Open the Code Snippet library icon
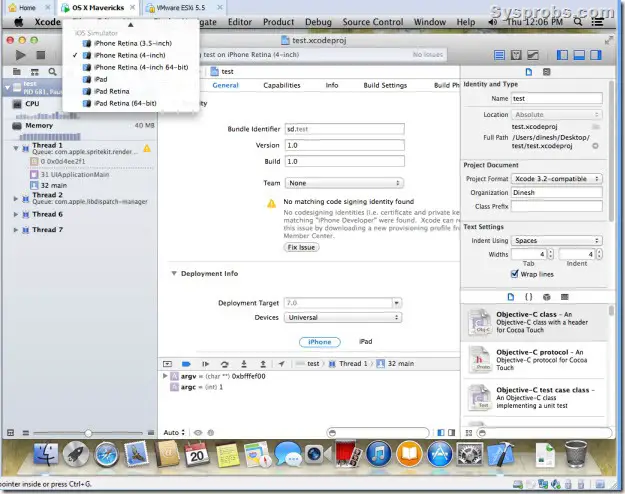The width and height of the screenshot is (625, 494). coord(529,297)
